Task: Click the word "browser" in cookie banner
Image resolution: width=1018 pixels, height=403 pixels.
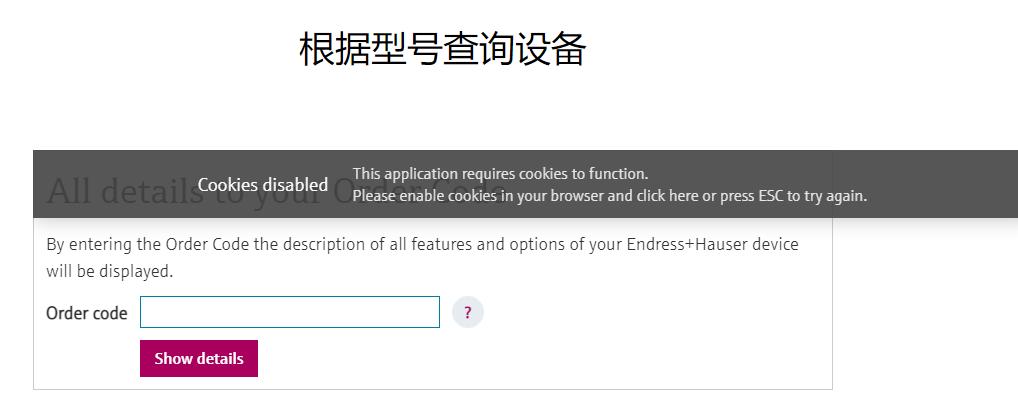Action: tap(571, 196)
